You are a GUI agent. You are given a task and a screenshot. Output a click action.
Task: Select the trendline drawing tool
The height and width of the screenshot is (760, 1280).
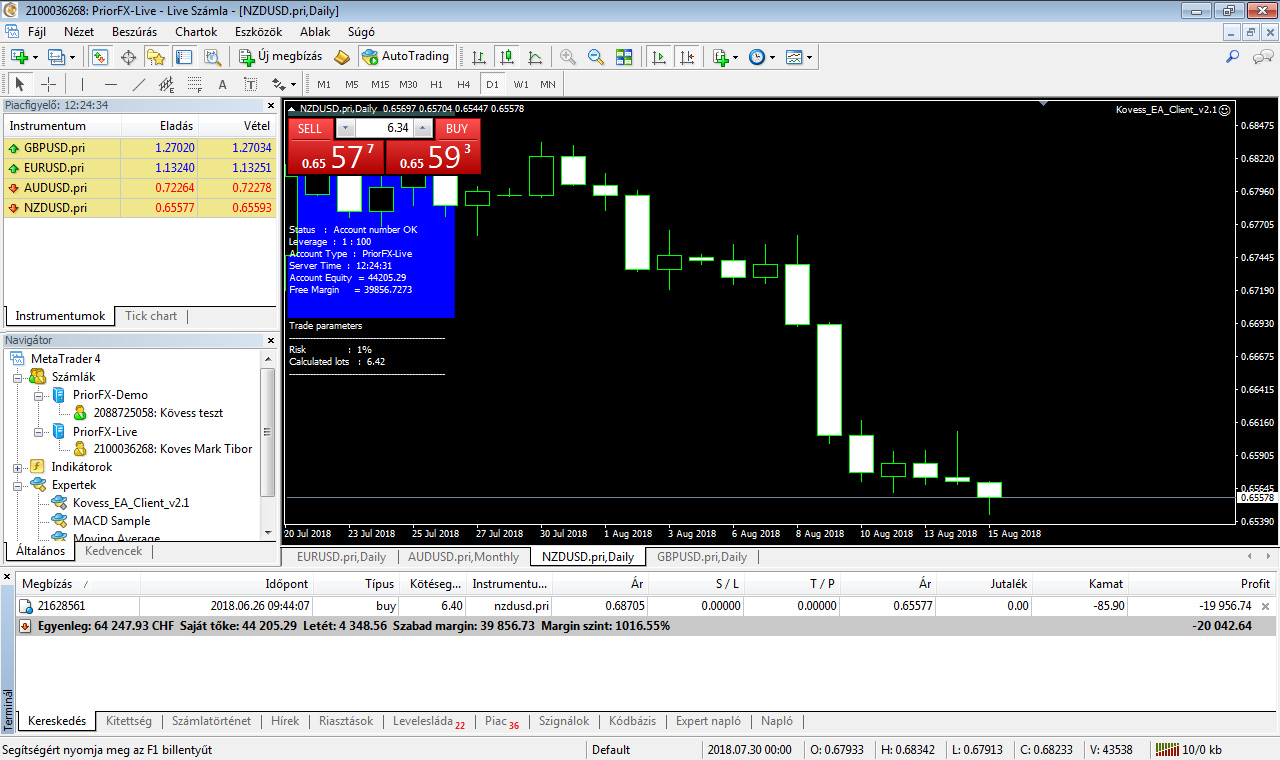pyautogui.click(x=139, y=84)
